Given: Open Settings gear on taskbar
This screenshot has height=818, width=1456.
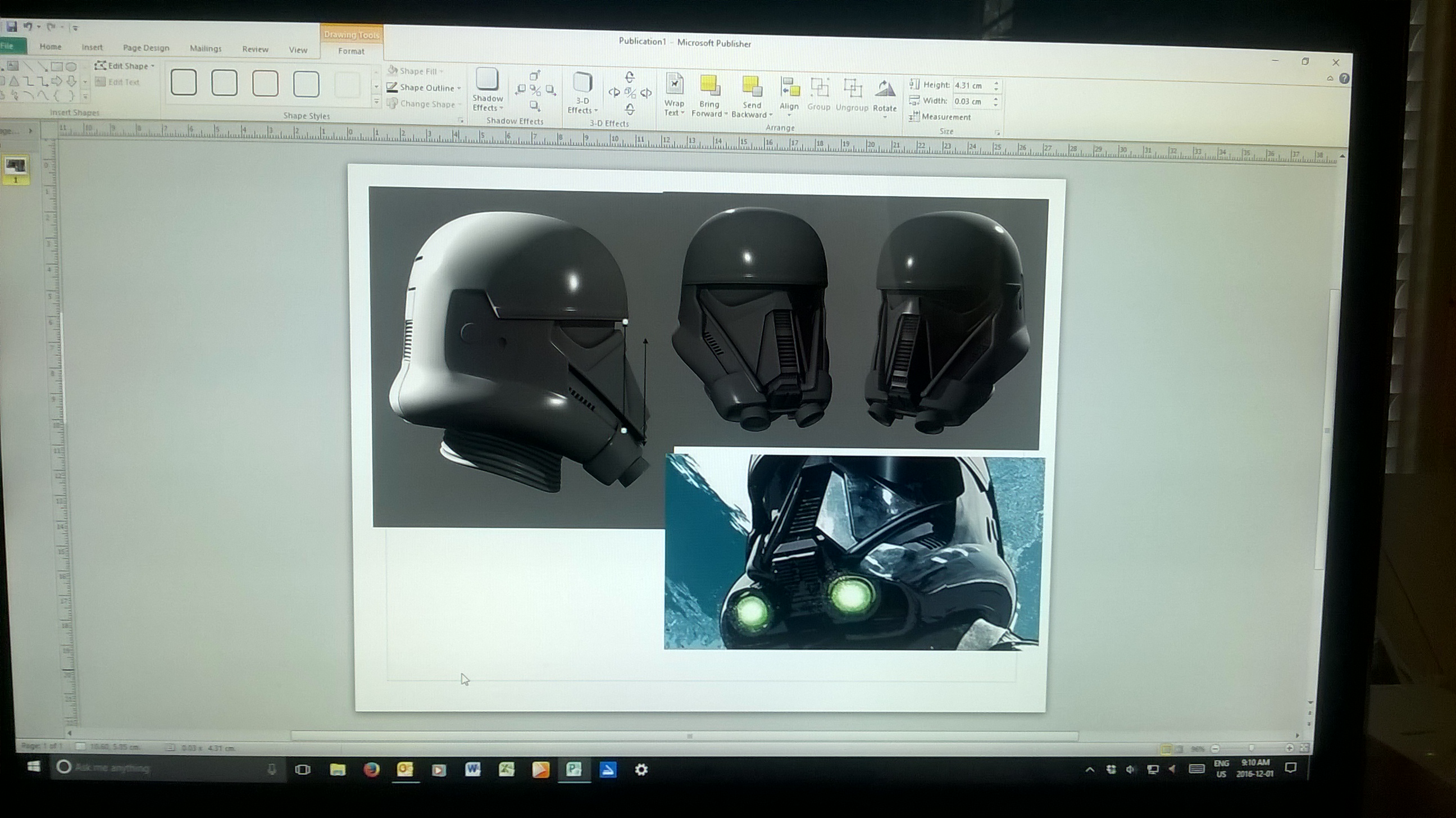Looking at the screenshot, I should (x=641, y=769).
